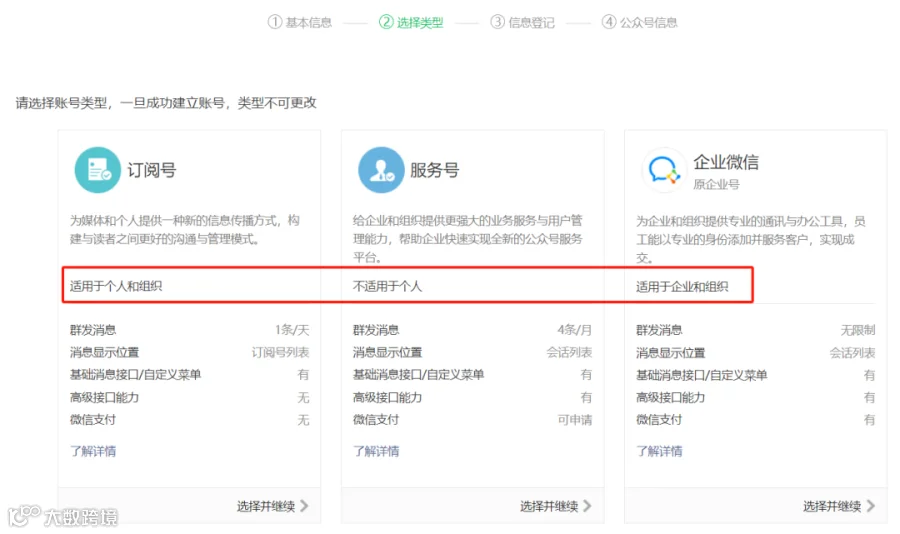
Task: Click the 企业微信 description paragraph
Action: (x=751, y=239)
